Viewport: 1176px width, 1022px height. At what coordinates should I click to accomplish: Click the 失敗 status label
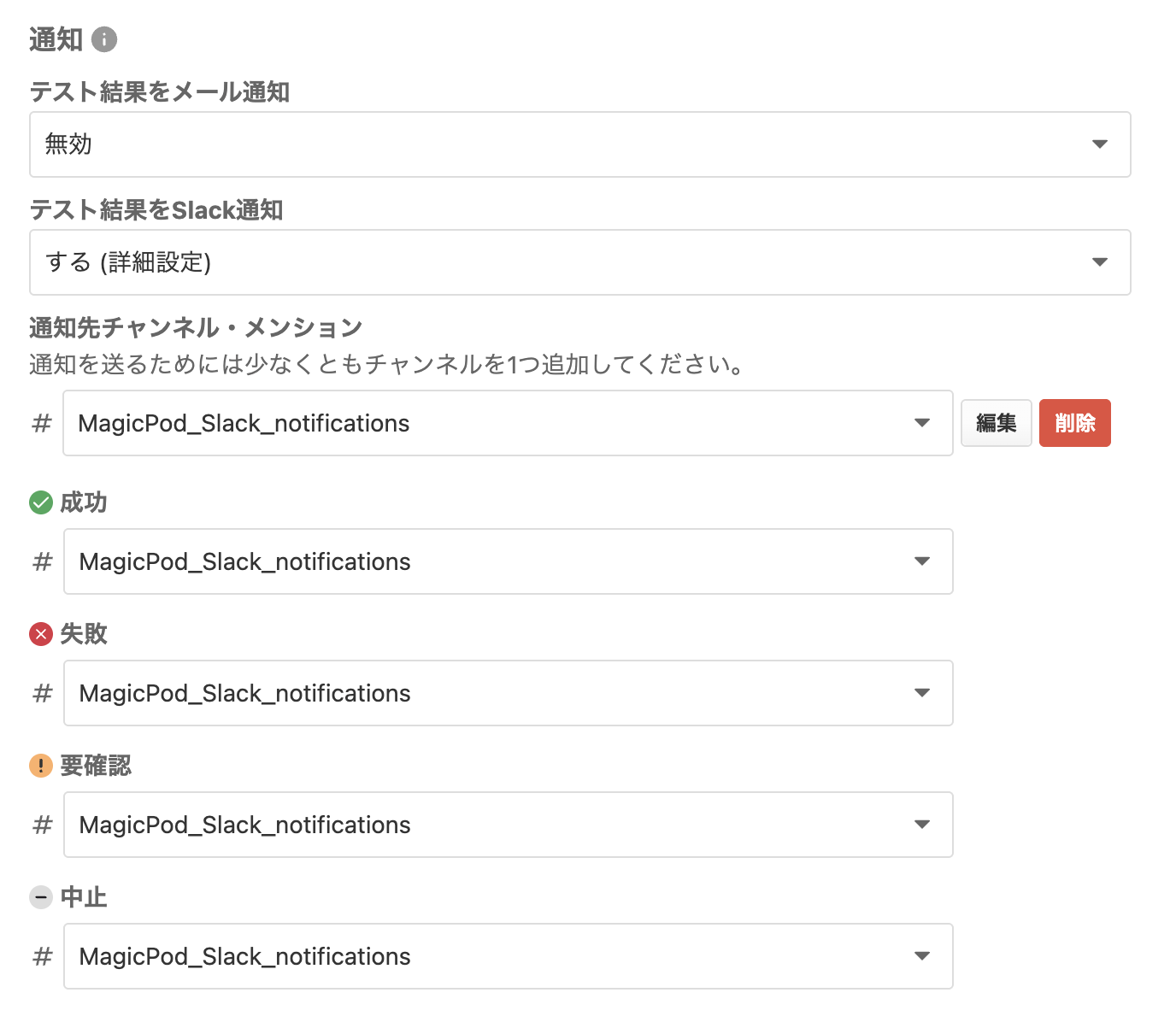click(x=84, y=634)
